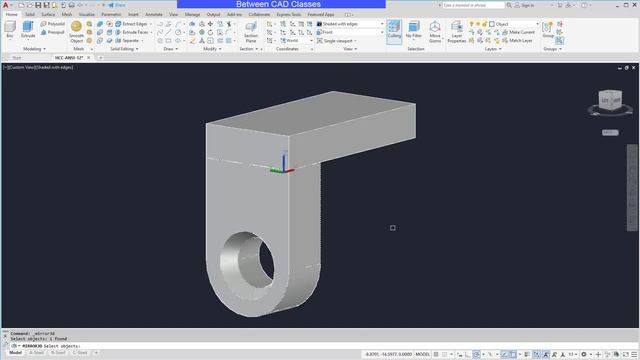Expand the Layers panel

click(493, 49)
